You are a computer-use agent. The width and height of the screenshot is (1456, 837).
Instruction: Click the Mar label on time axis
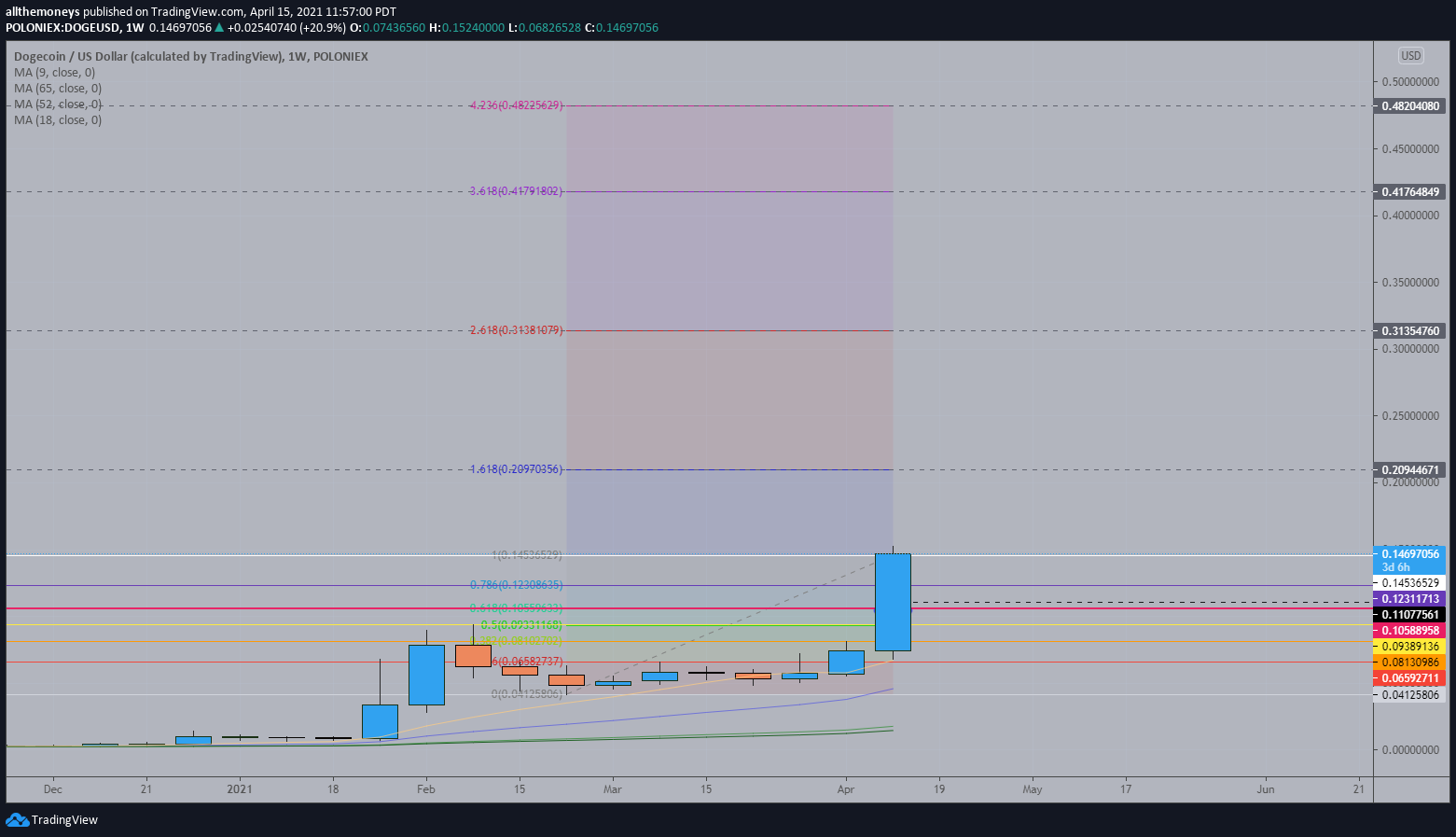click(613, 789)
